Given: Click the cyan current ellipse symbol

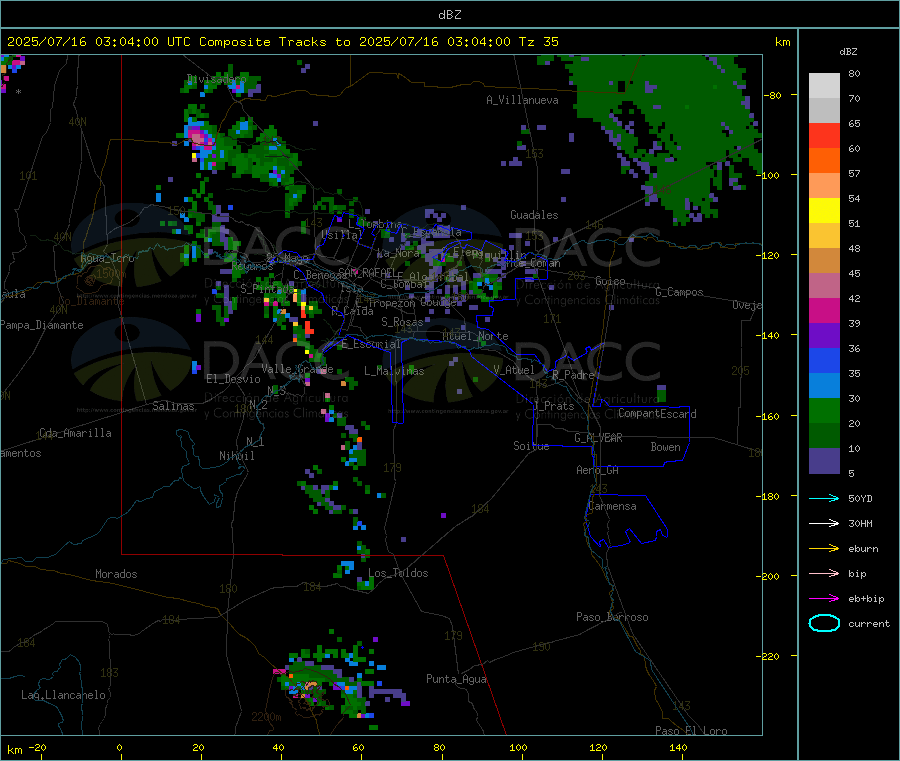Looking at the screenshot, I should 824,623.
